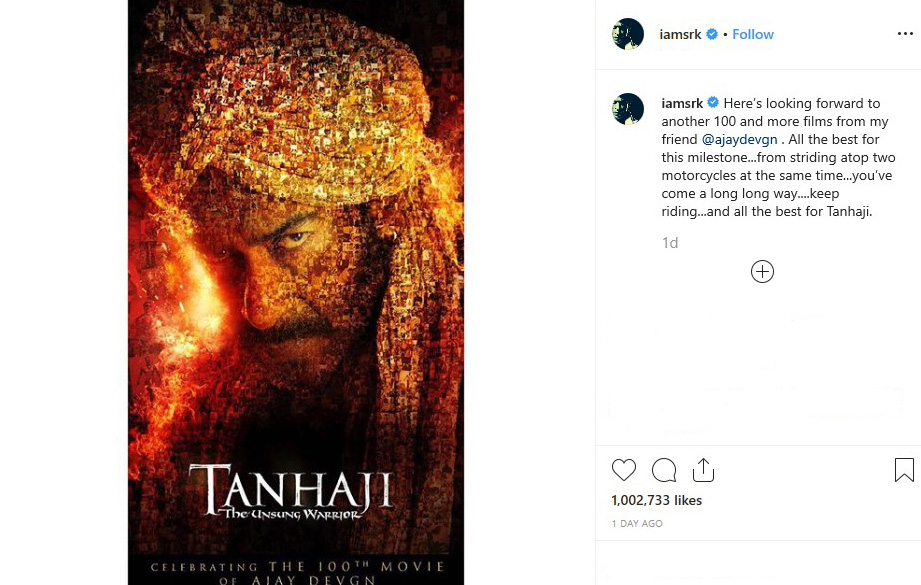
Task: Click the Tanhaji poster image
Action: (296, 292)
